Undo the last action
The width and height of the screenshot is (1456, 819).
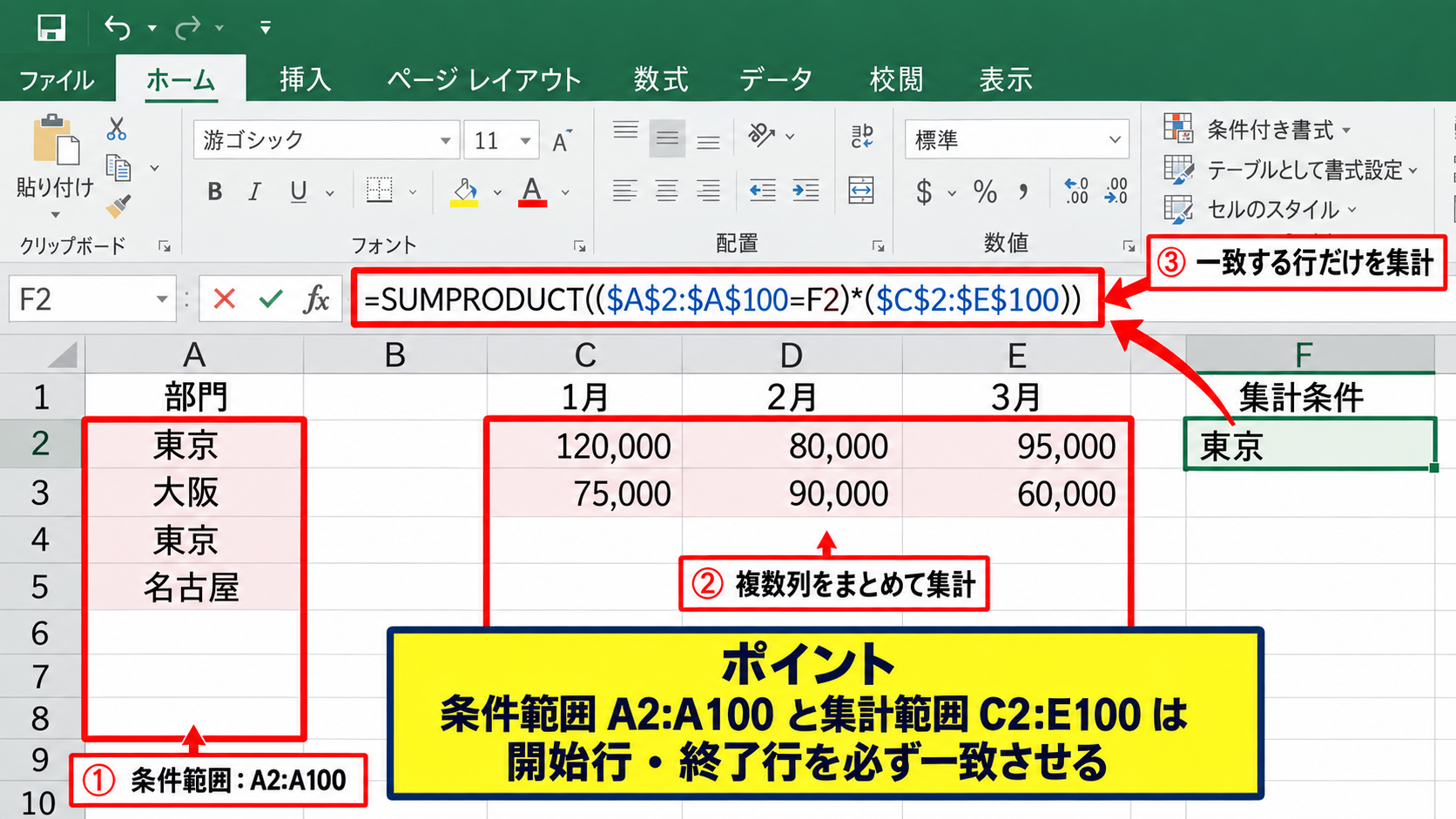(118, 28)
